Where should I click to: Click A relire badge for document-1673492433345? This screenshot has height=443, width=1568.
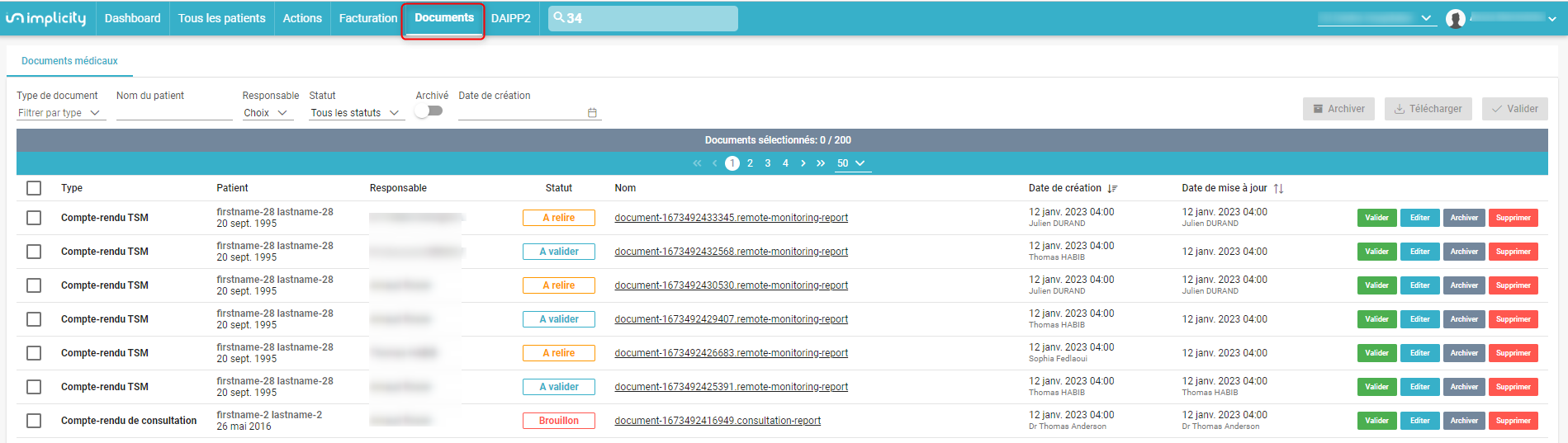click(x=559, y=218)
